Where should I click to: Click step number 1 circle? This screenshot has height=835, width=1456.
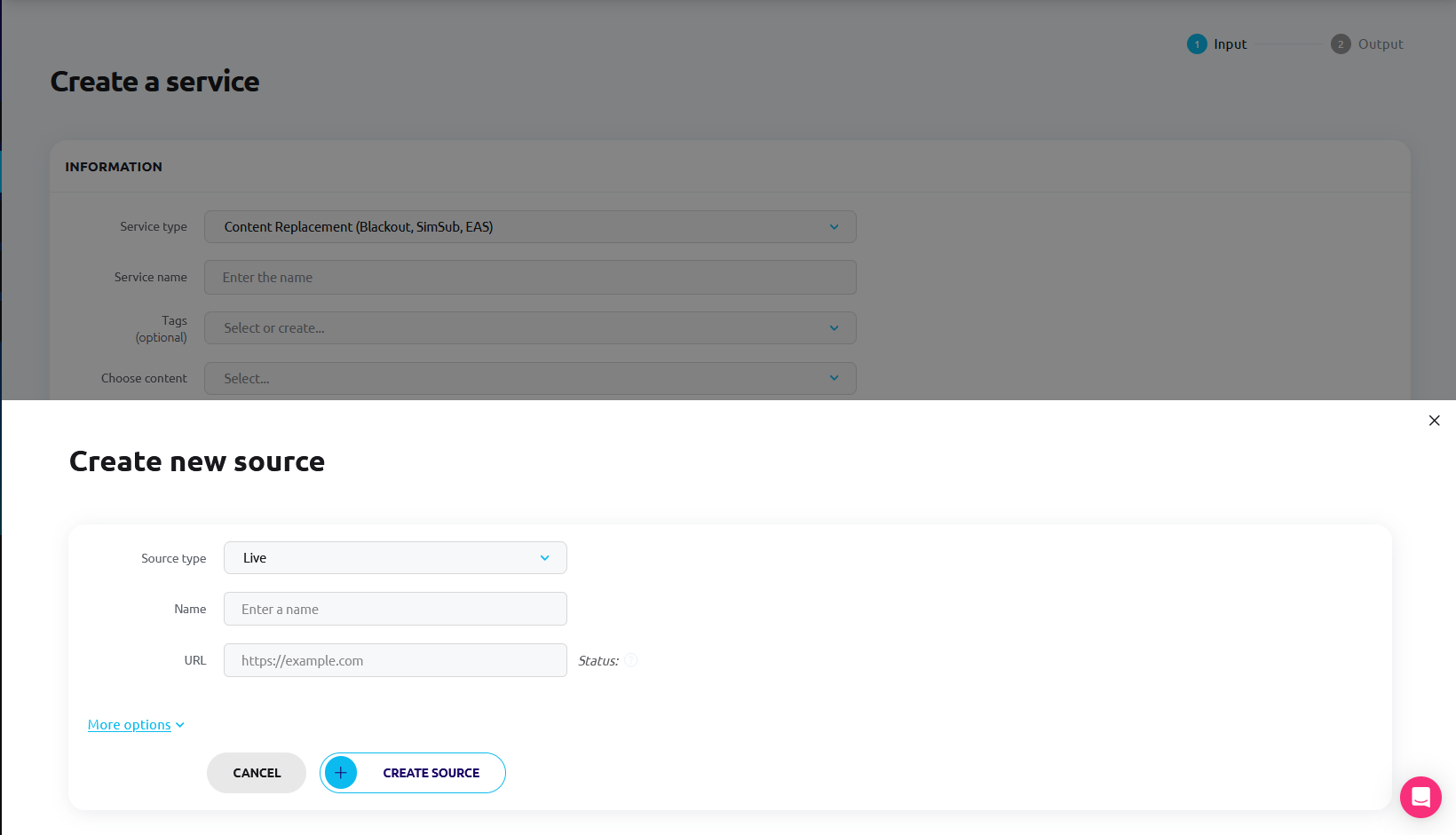(1197, 44)
